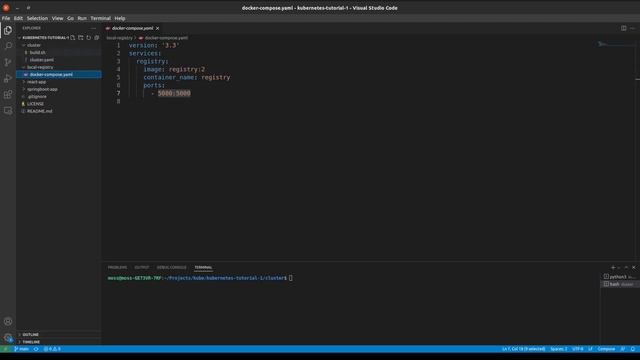Open notifications bell in status bar
The image size is (640, 360).
click(x=633, y=349)
